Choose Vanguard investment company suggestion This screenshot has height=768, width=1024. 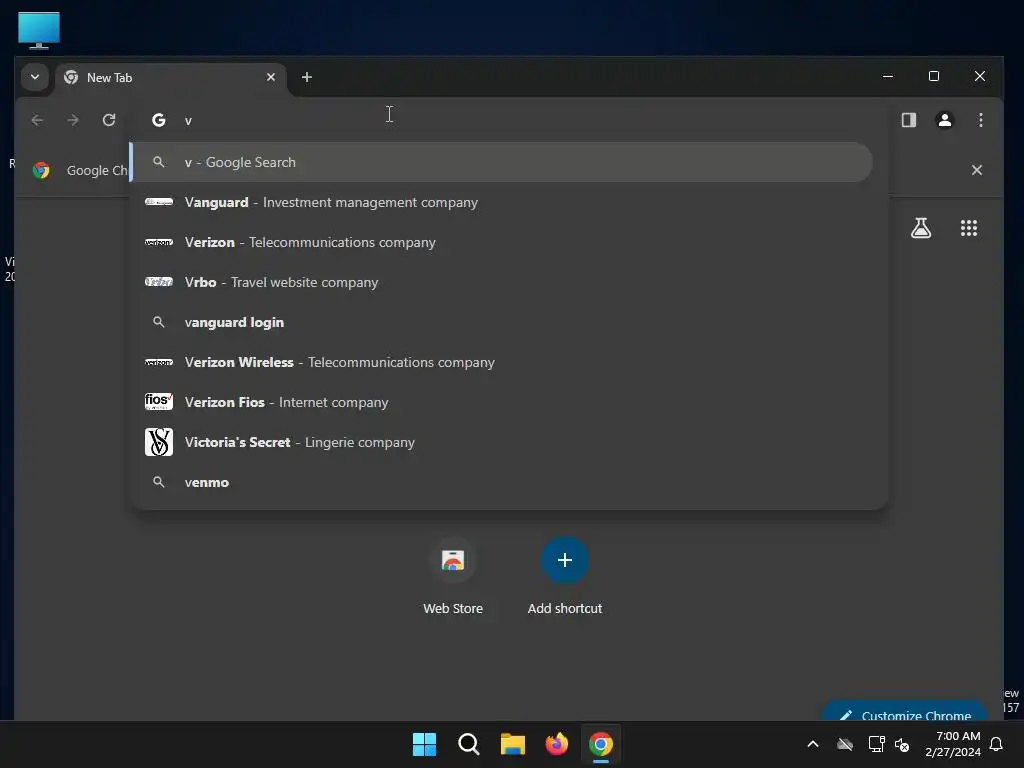coord(502,202)
